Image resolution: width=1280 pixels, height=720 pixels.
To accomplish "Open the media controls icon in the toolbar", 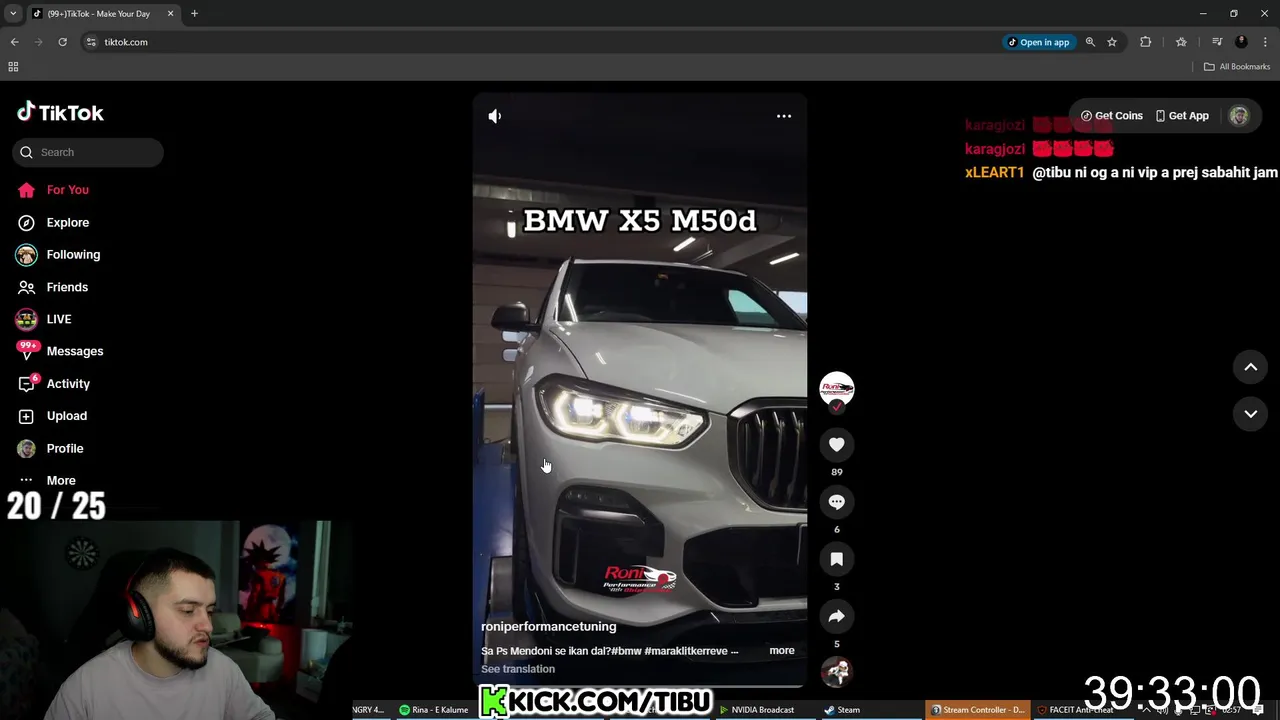I will [1217, 42].
